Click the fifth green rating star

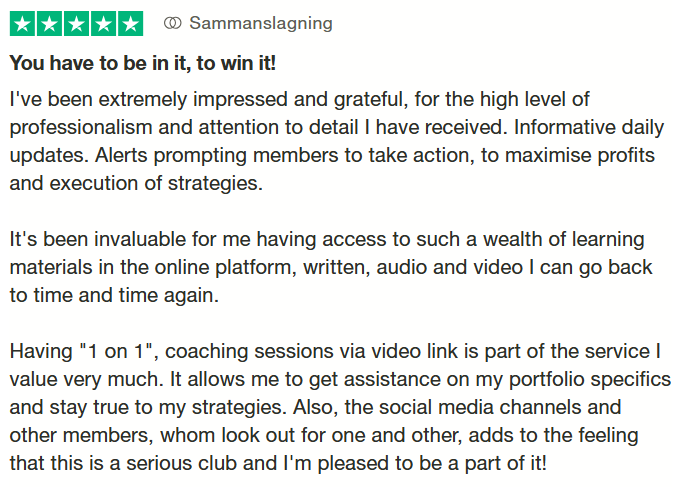(131, 24)
